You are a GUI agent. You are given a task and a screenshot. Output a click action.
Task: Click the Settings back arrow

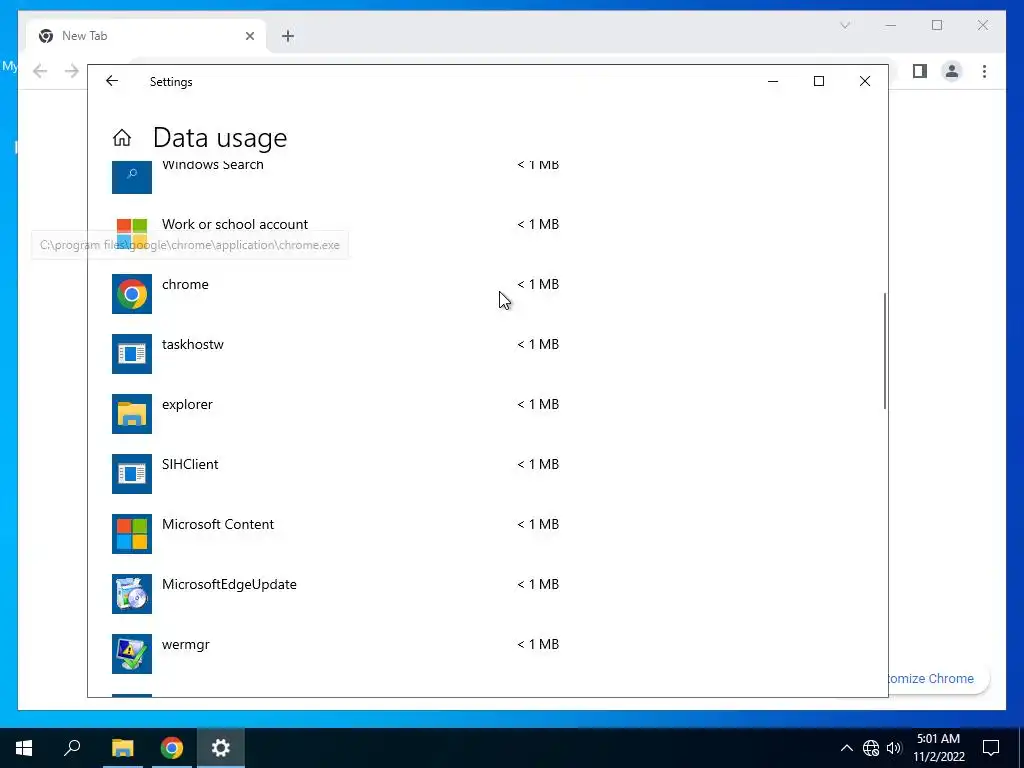[112, 81]
